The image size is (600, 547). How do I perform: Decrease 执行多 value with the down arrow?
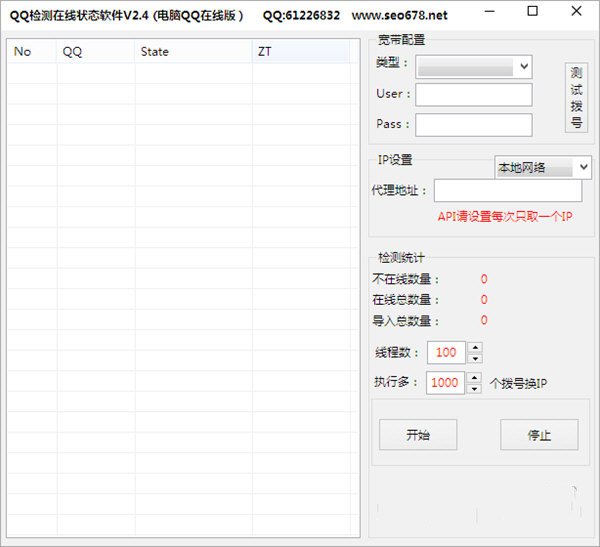coord(474,388)
